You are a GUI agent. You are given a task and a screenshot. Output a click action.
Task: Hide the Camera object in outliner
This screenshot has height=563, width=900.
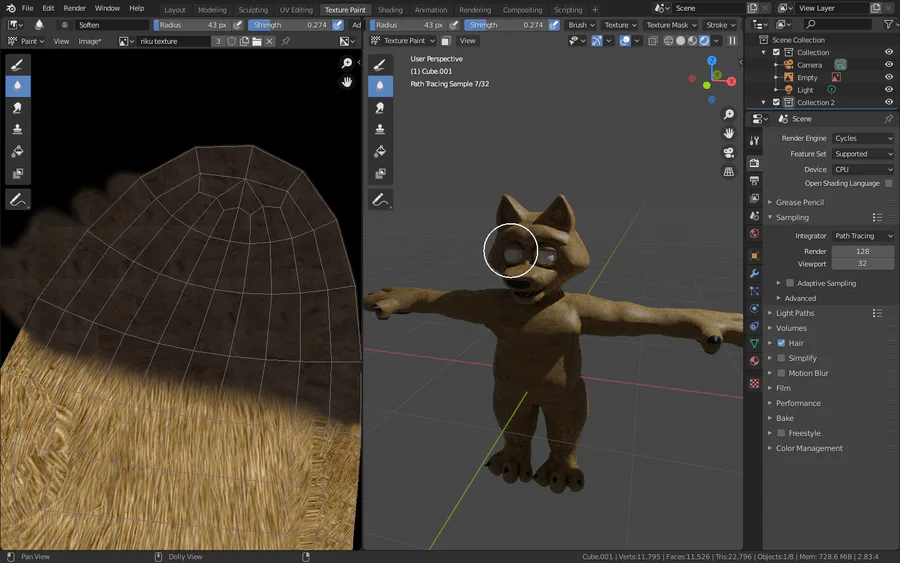pos(889,64)
